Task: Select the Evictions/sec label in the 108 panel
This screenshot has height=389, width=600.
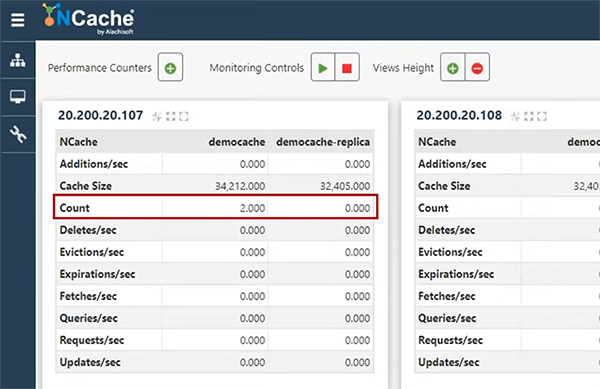Action: 450,252
